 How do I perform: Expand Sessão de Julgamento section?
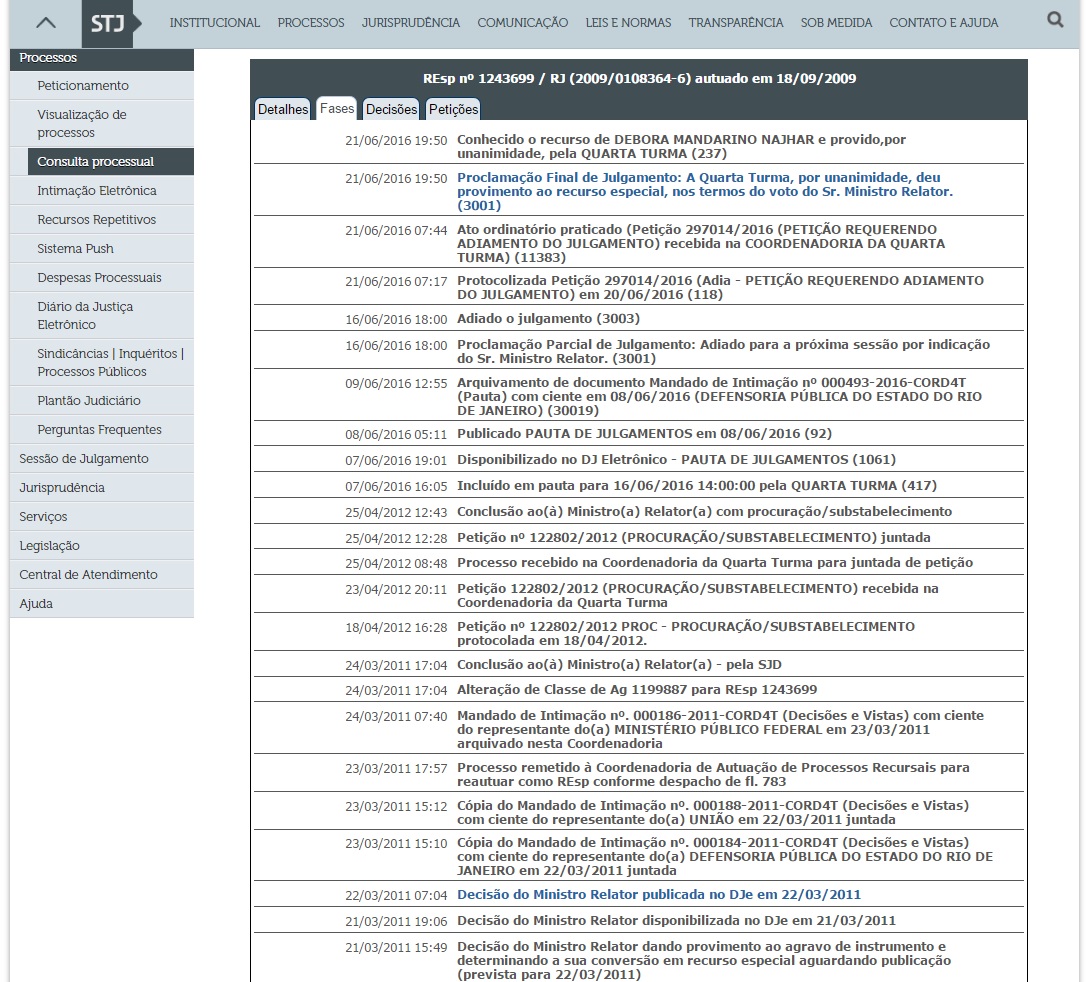(x=84, y=459)
